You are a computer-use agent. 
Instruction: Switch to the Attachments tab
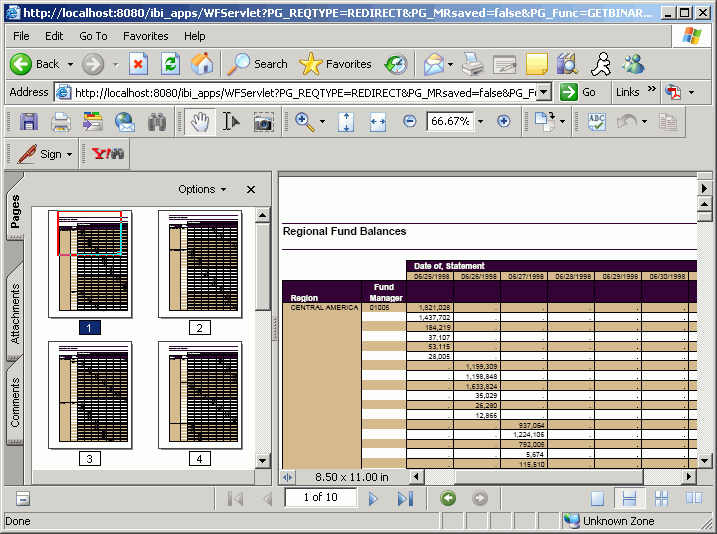(15, 314)
